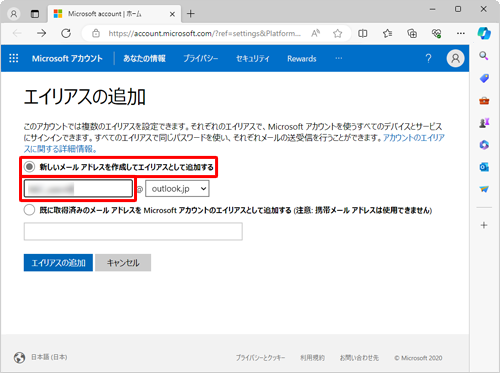Add this page to favorites star

point(338,33)
